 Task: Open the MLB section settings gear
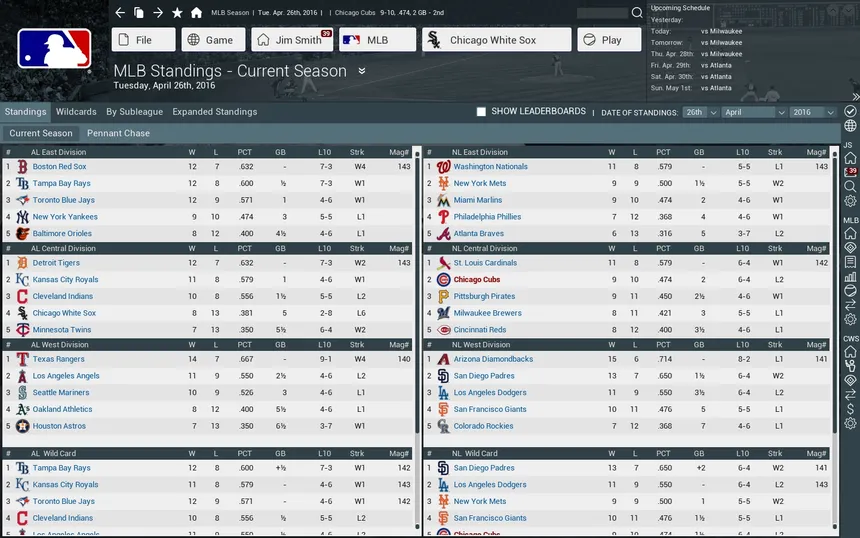(x=850, y=319)
